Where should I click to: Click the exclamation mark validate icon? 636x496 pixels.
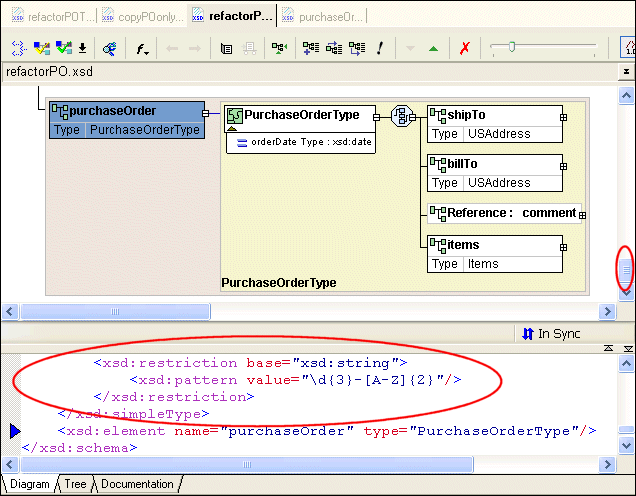pyautogui.click(x=380, y=48)
